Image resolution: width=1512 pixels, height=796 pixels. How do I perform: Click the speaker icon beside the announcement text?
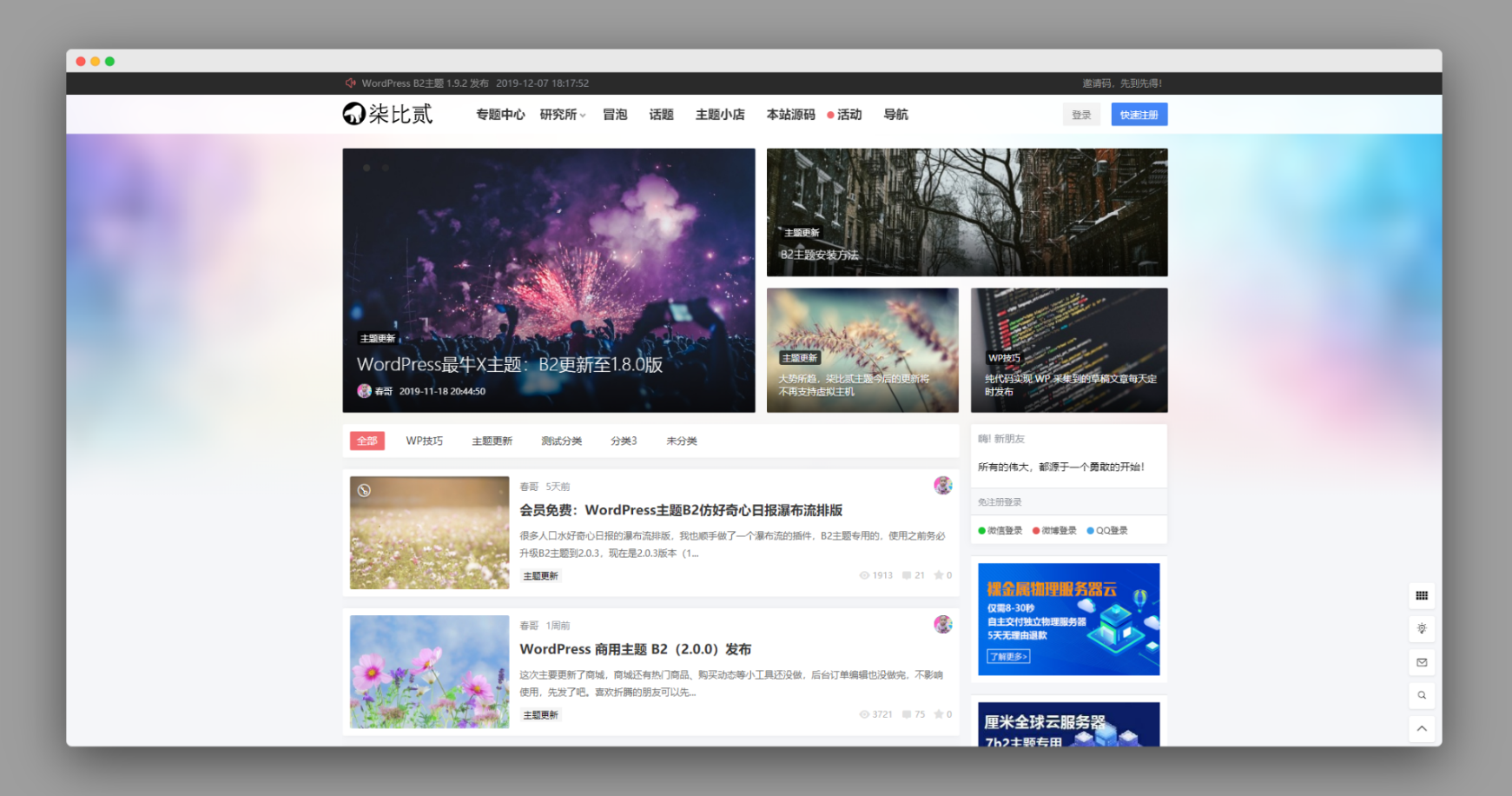pos(350,83)
